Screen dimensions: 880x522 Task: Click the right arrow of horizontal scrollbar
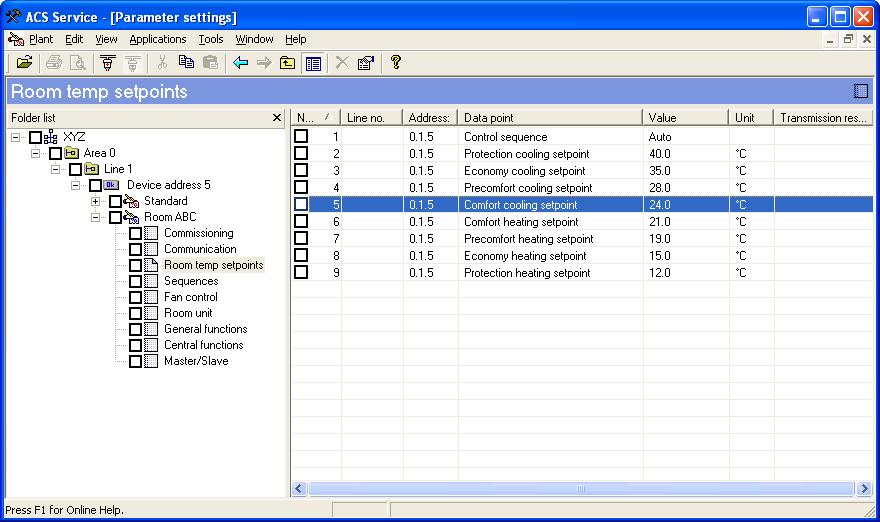pos(864,488)
